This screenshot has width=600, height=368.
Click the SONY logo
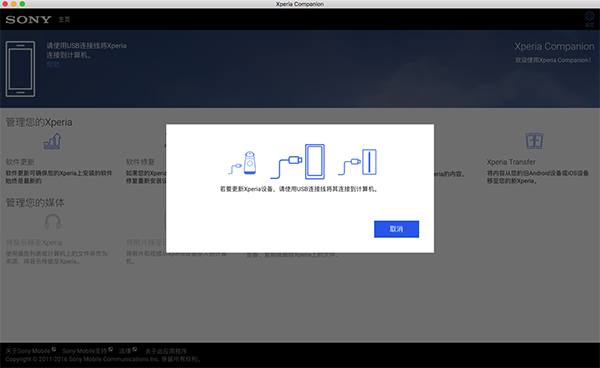click(28, 20)
